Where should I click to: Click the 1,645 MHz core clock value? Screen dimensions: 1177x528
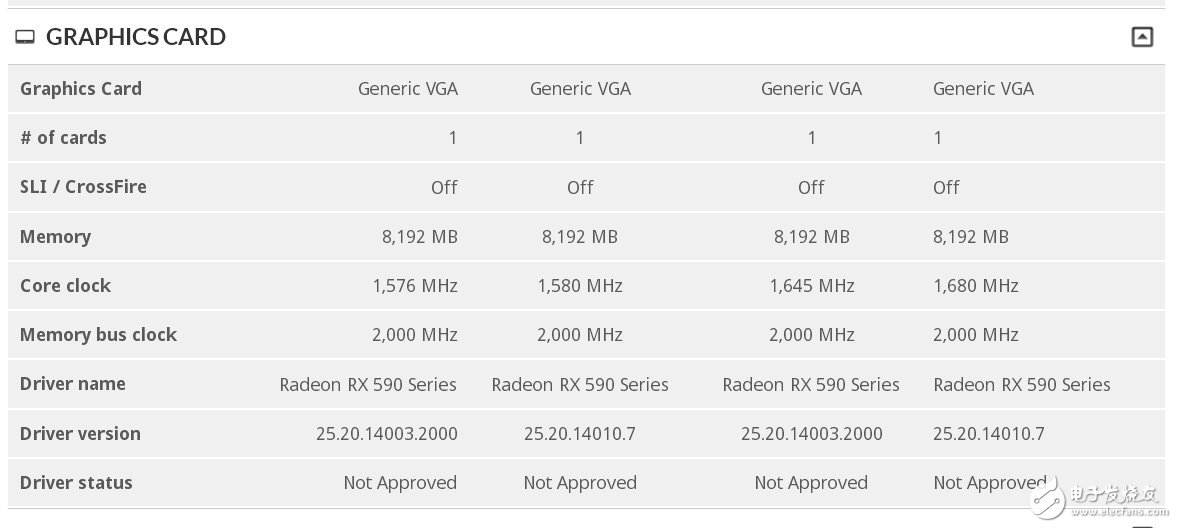coord(811,286)
